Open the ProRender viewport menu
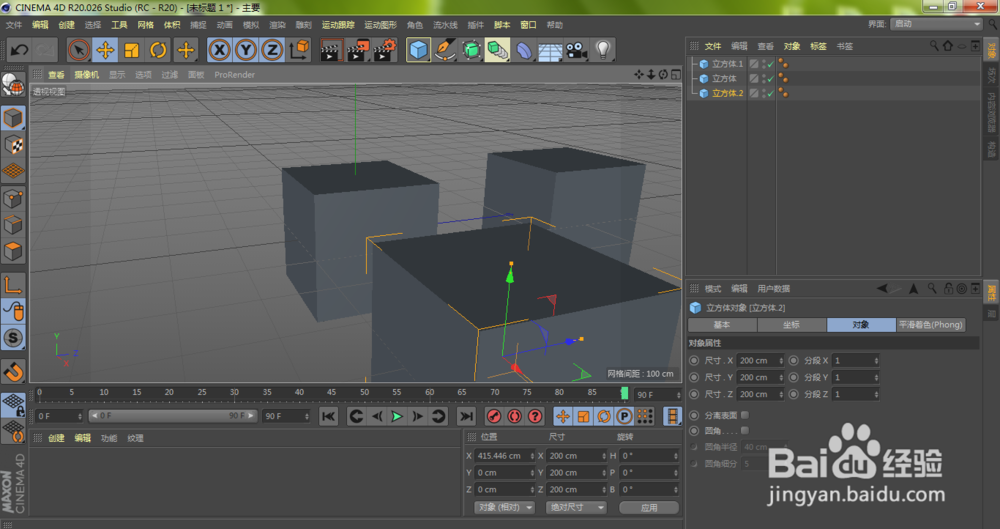The height and width of the screenshot is (529, 1000). (x=234, y=75)
